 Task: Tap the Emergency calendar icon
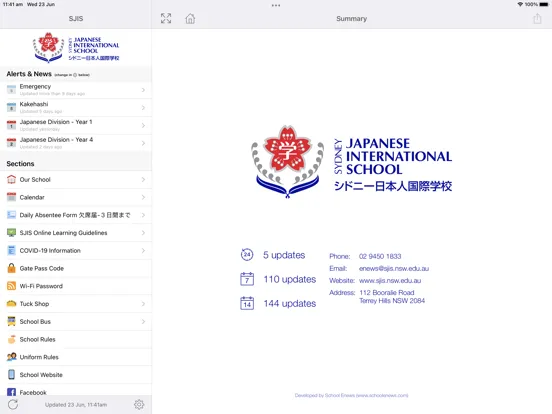11,90
